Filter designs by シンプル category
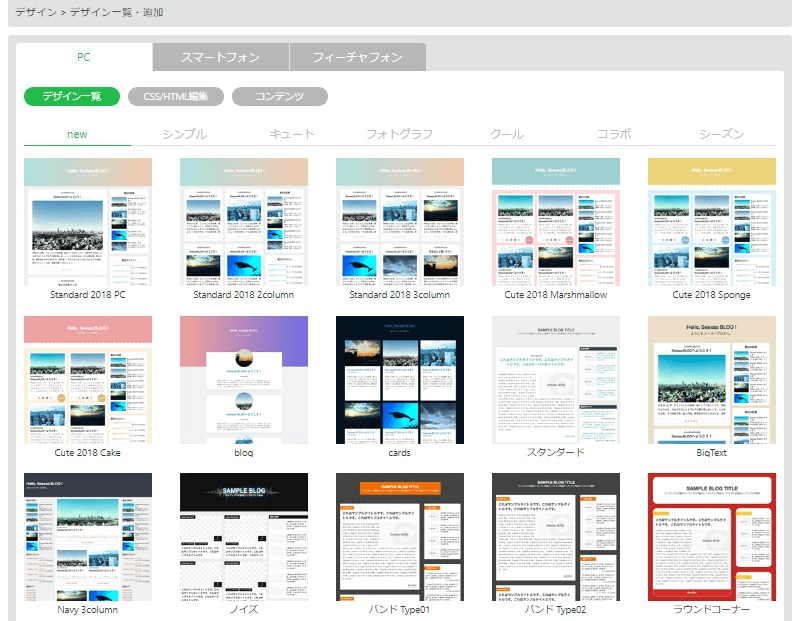The height and width of the screenshot is (621, 802). 184,134
